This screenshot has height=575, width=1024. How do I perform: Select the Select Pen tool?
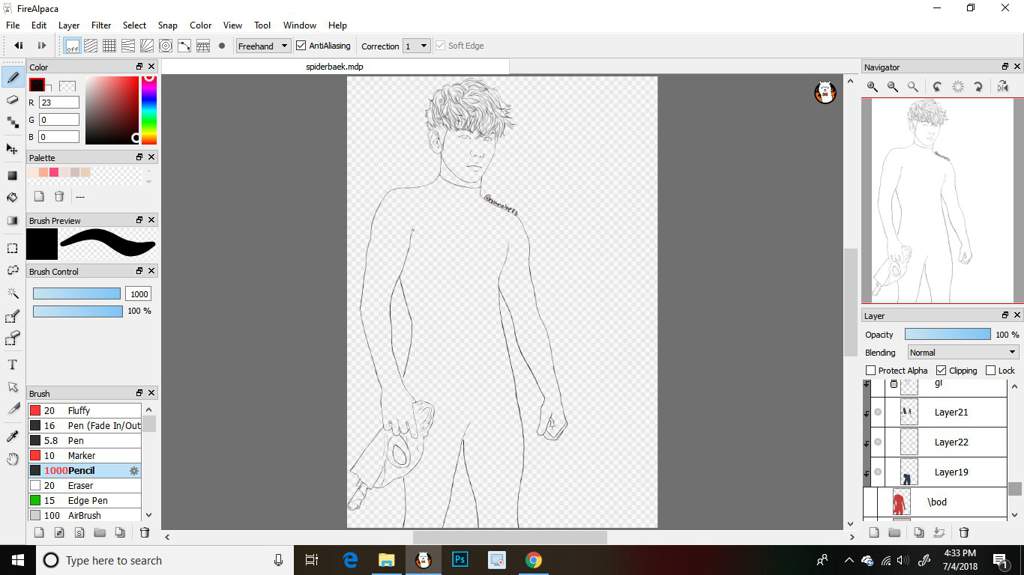coord(12,317)
